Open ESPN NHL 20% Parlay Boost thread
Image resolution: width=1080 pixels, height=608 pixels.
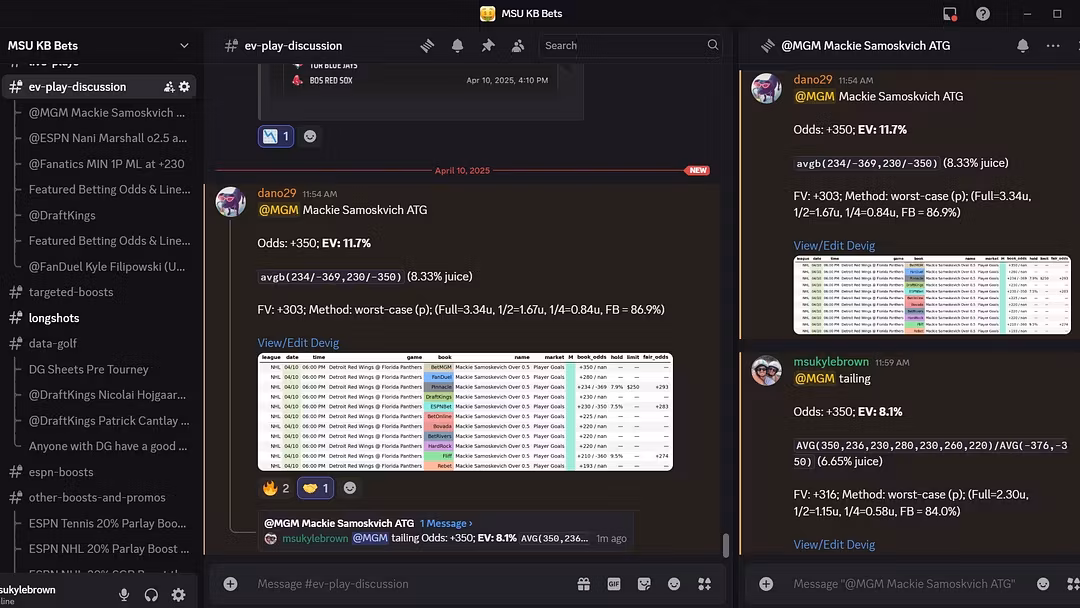pos(109,549)
